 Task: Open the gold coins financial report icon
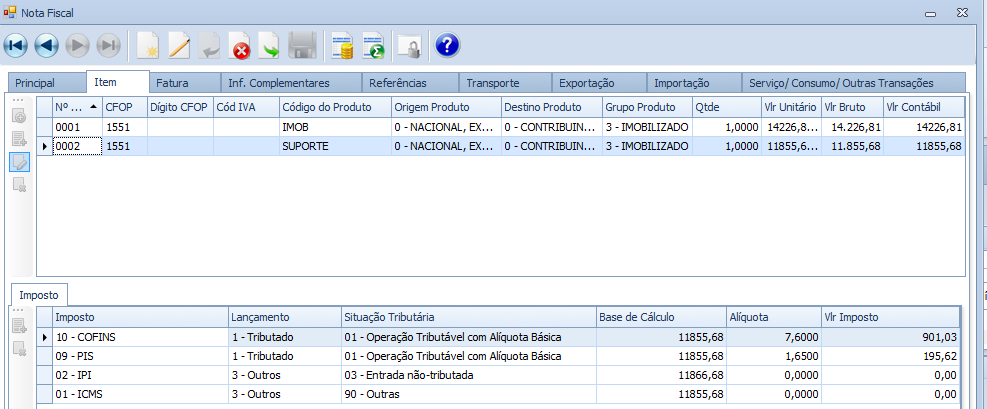tap(343, 45)
